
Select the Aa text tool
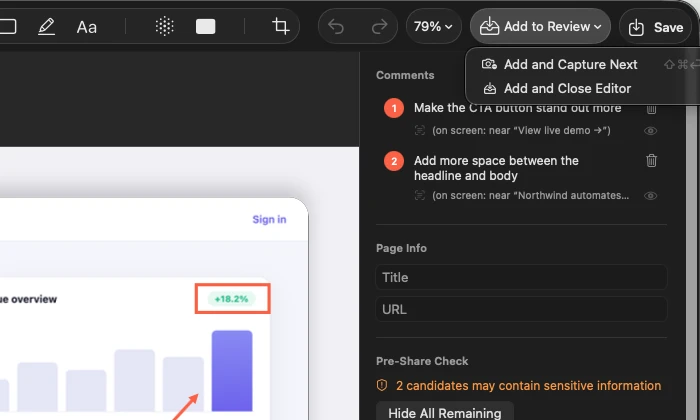coord(87,27)
